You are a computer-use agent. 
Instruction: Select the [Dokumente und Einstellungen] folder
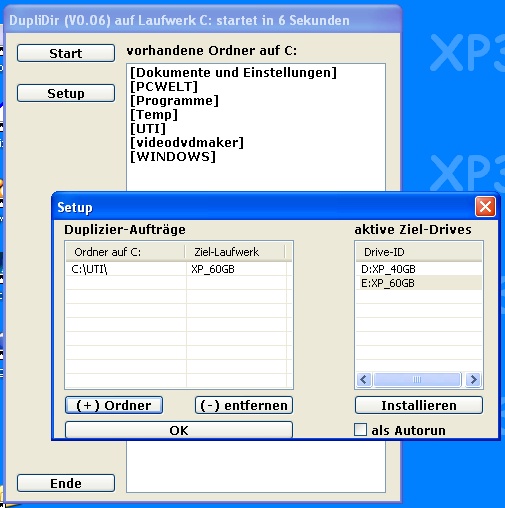233,72
